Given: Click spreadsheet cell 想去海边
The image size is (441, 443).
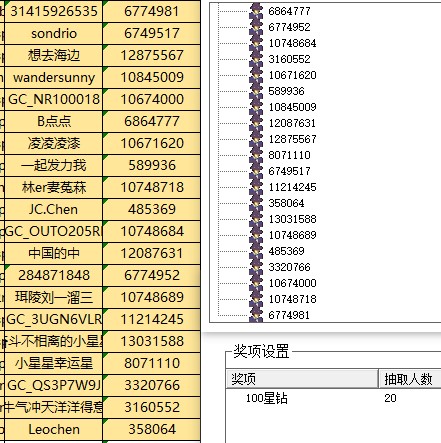Looking at the screenshot, I should (54, 55).
